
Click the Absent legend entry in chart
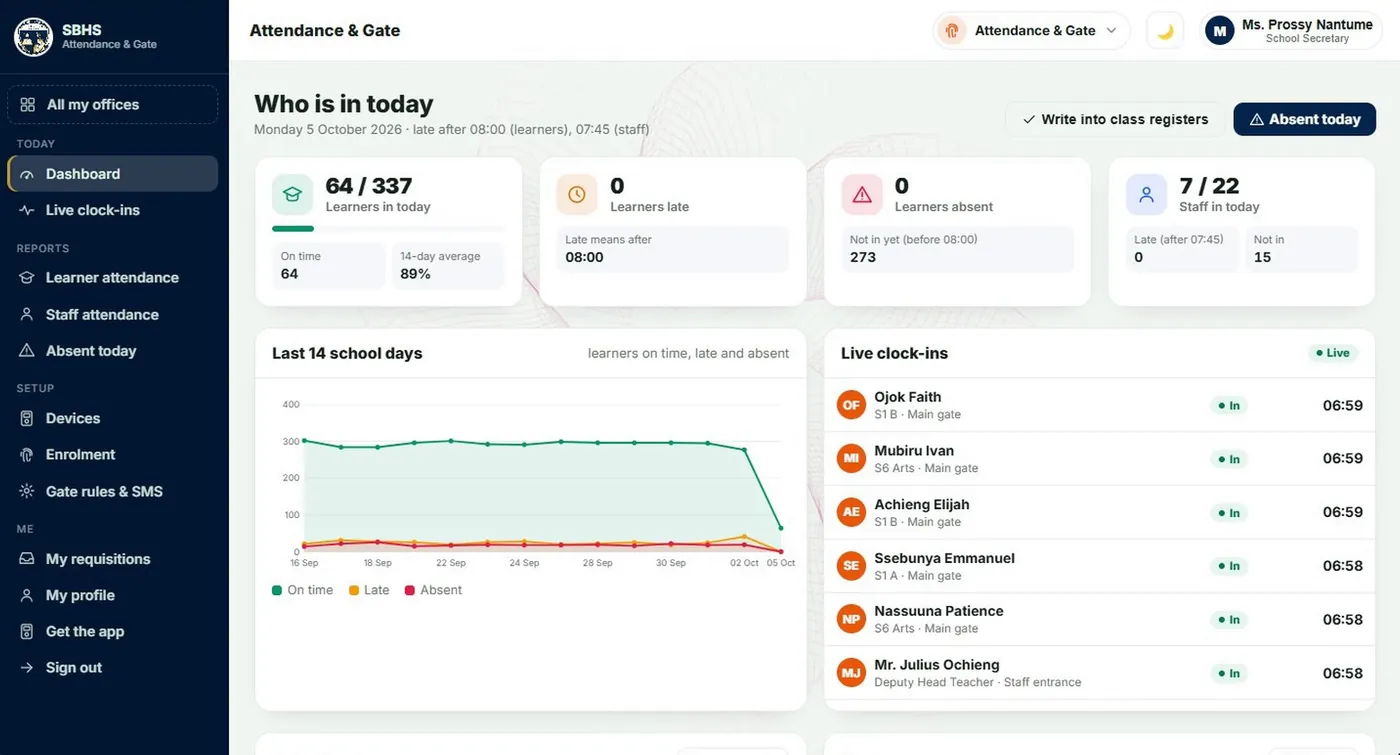click(433, 590)
